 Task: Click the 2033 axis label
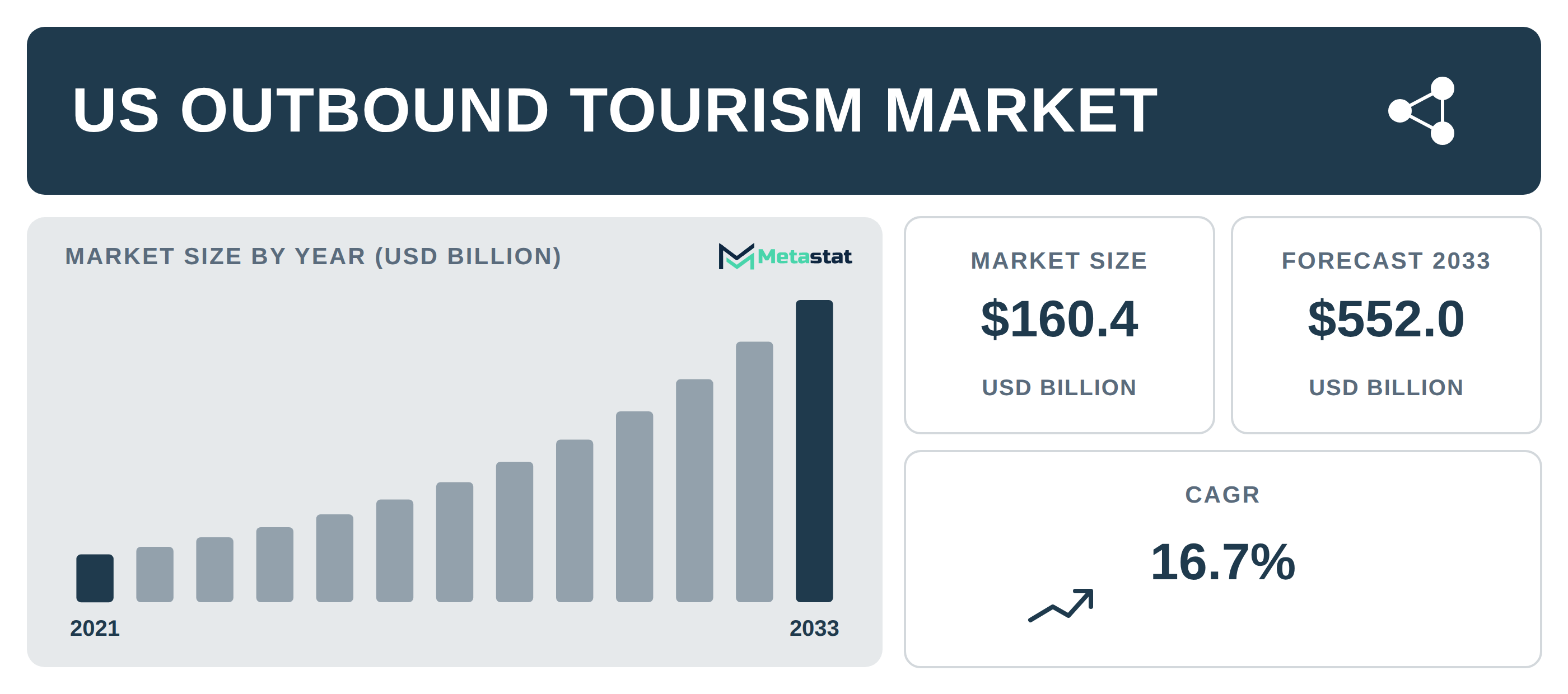[814, 629]
